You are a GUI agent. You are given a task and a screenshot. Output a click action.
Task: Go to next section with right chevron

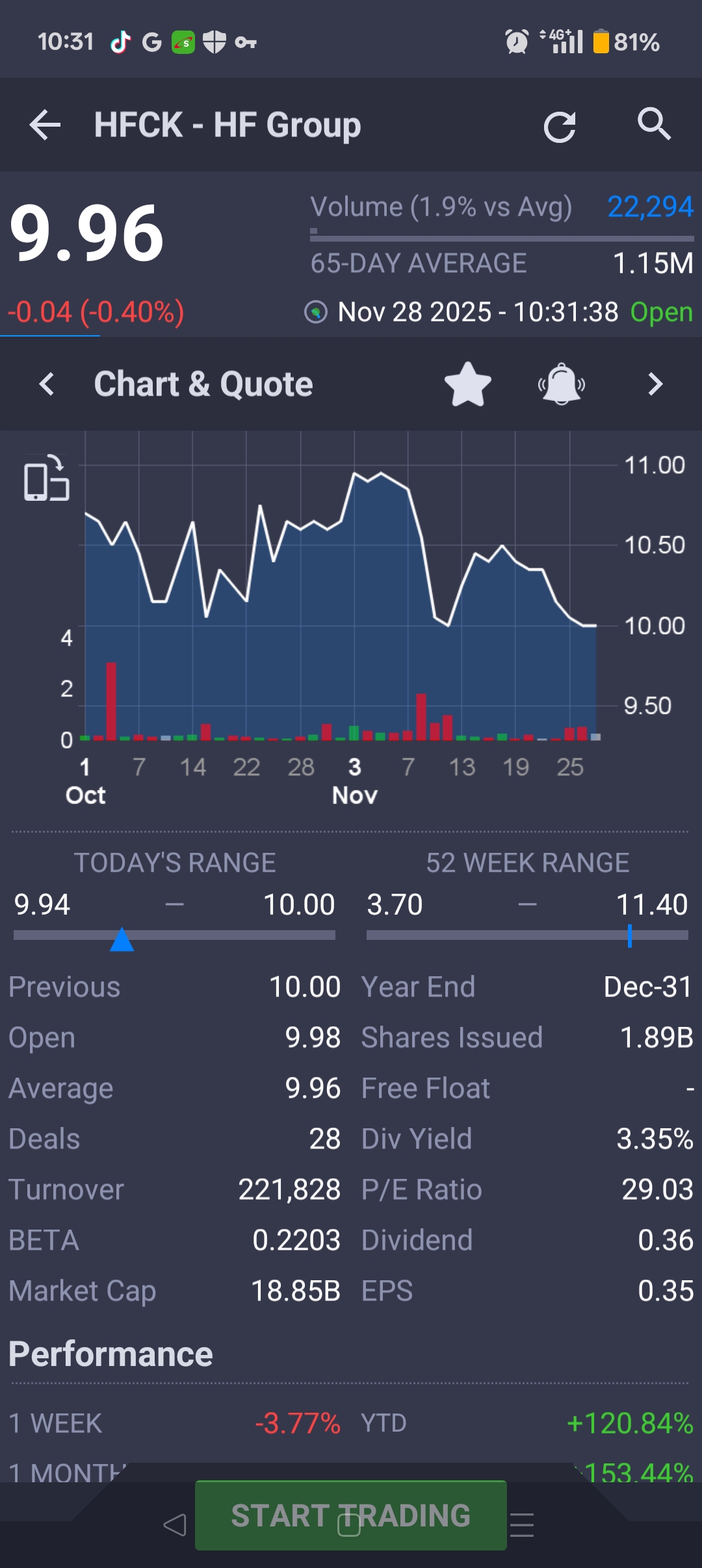[655, 384]
